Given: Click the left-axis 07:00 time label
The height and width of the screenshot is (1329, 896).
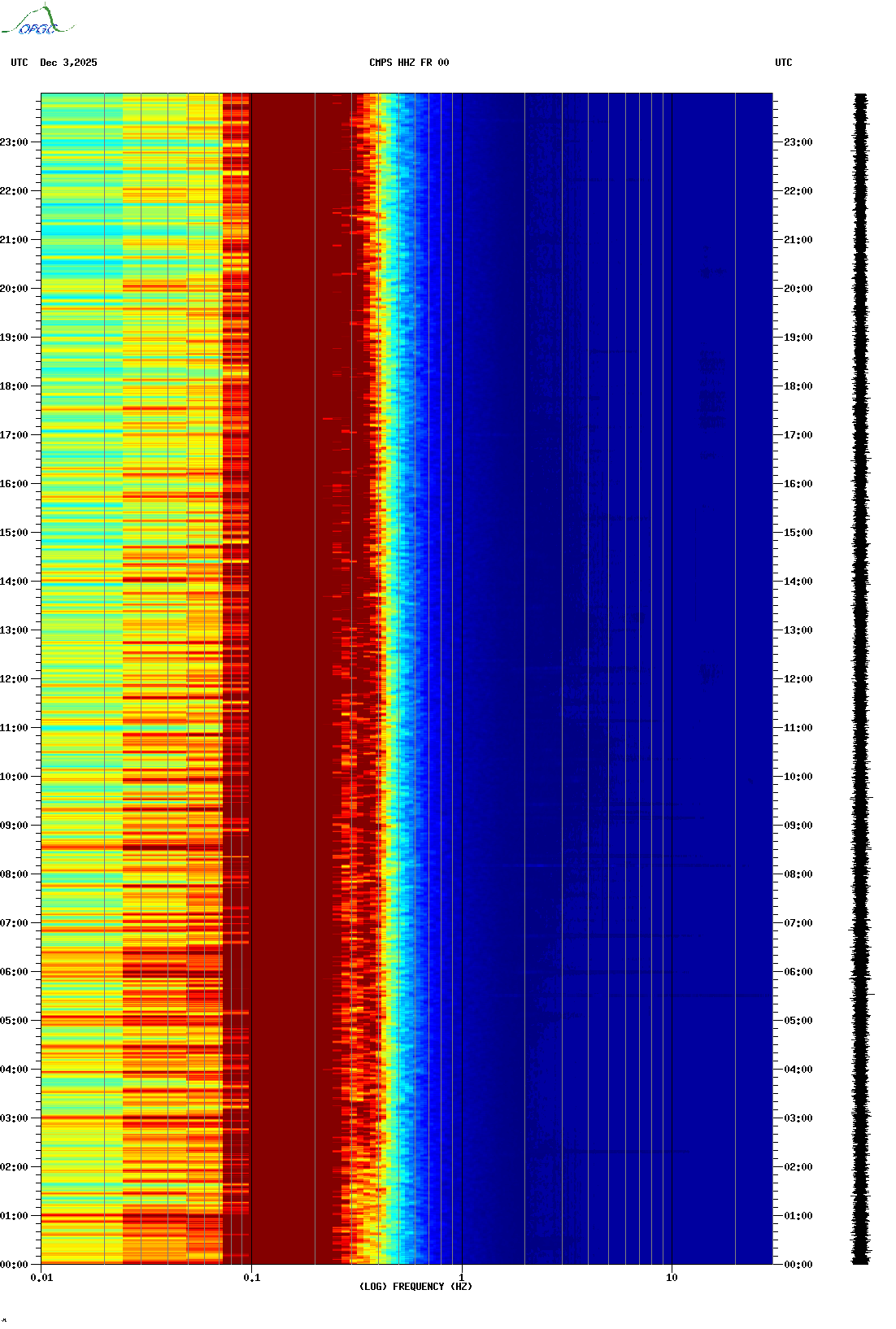Looking at the screenshot, I should [14, 923].
